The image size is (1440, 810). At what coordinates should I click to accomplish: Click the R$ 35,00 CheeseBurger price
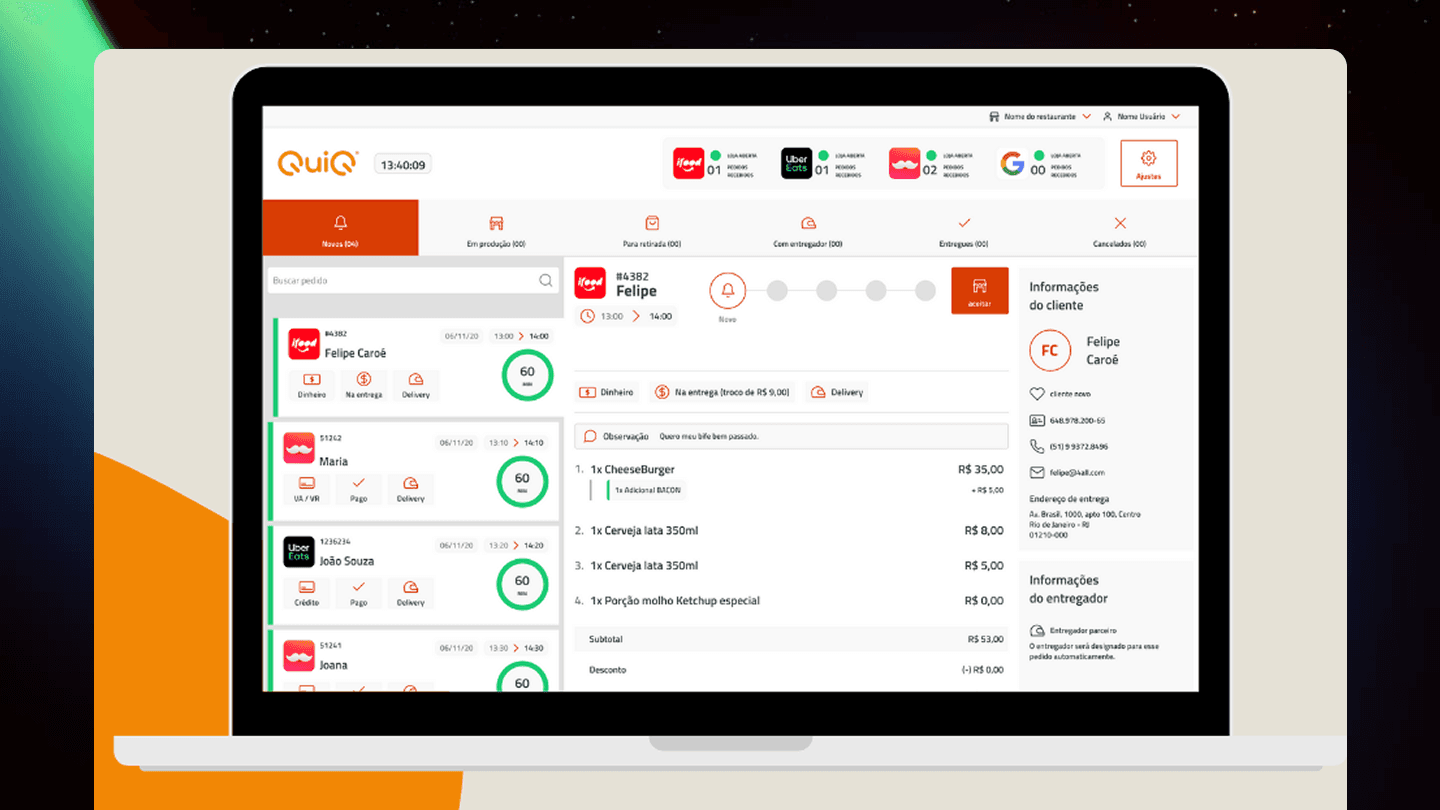[981, 469]
